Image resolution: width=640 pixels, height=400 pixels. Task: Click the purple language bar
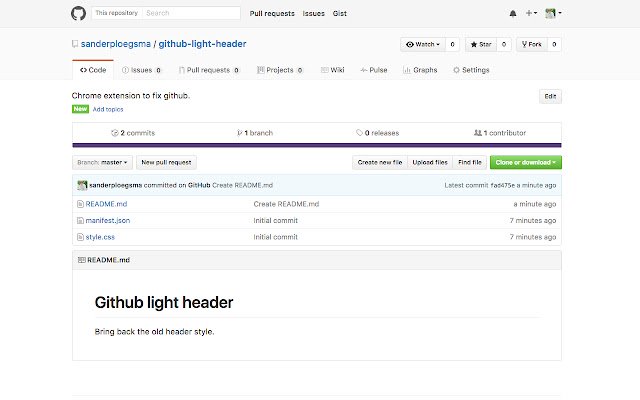[x=317, y=145]
